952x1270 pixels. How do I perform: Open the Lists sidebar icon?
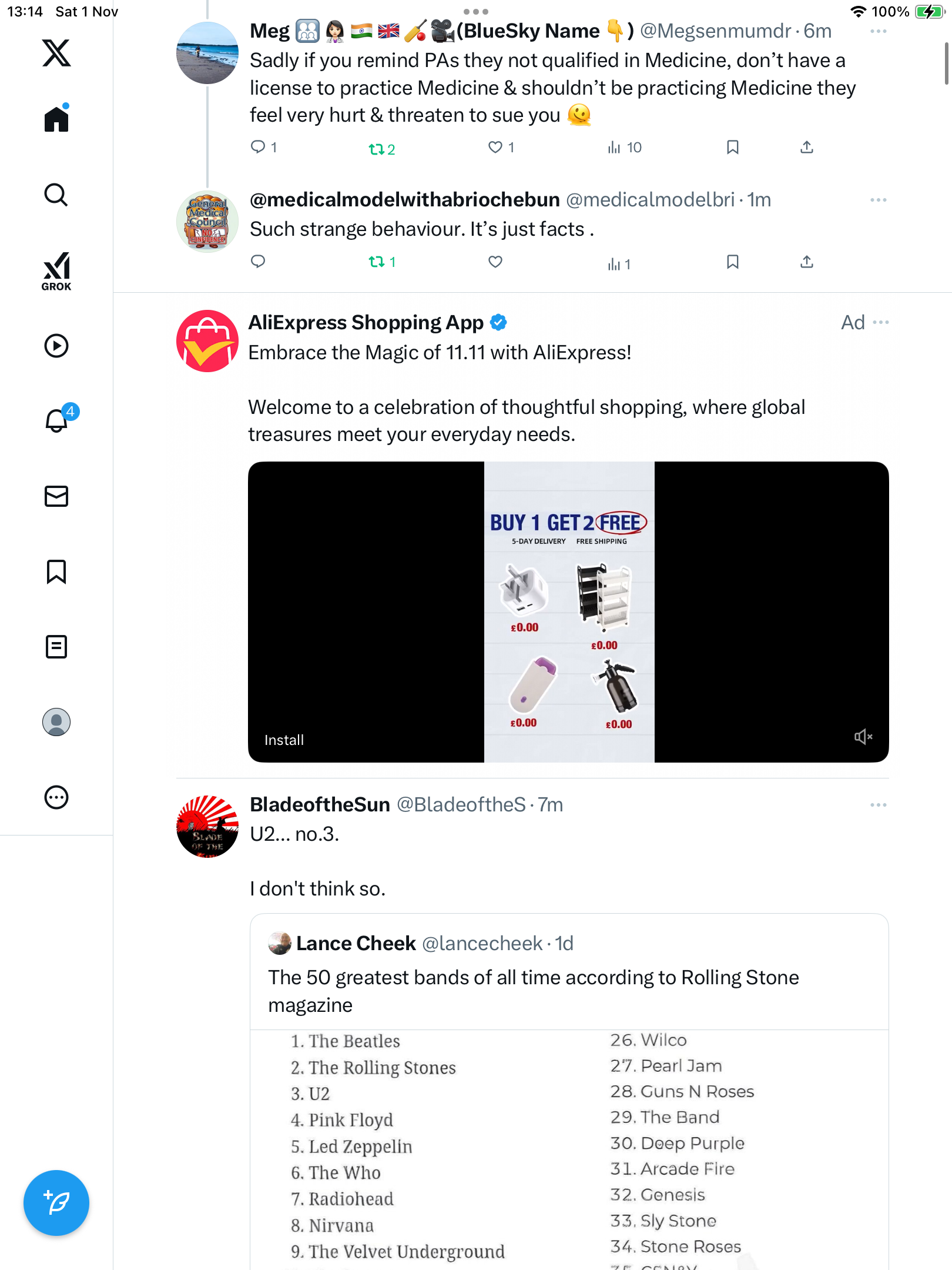pos(56,647)
